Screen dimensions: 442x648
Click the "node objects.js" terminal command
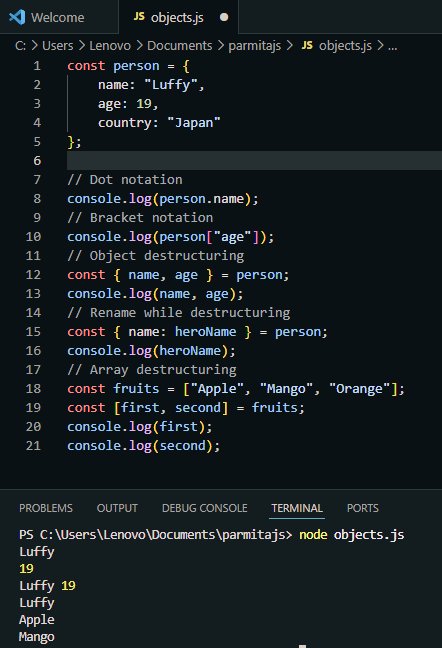[x=352, y=535]
